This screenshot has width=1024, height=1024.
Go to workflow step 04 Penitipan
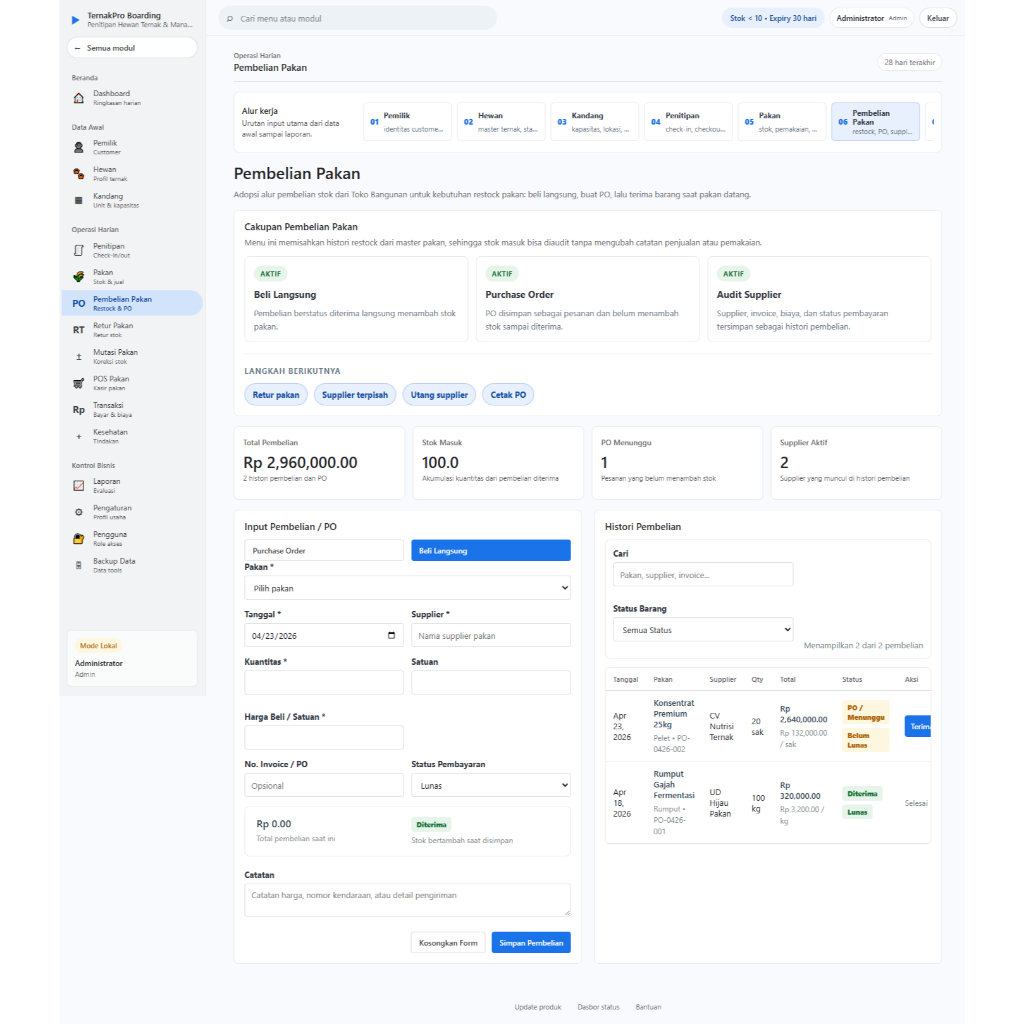[689, 121]
